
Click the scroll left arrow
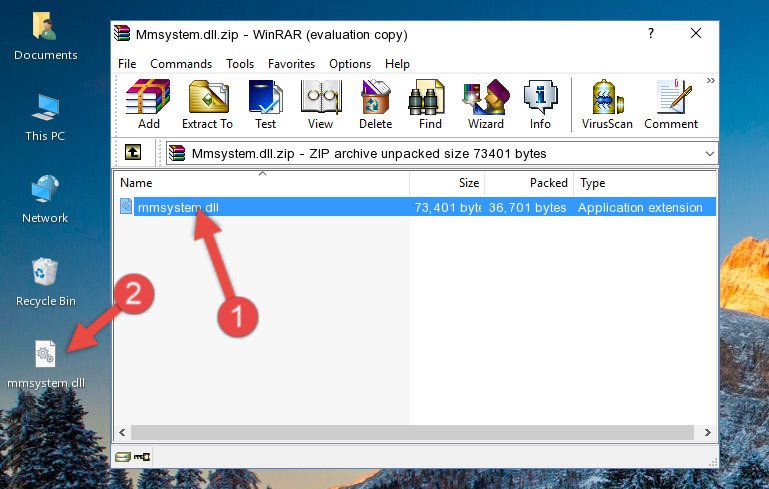point(122,433)
